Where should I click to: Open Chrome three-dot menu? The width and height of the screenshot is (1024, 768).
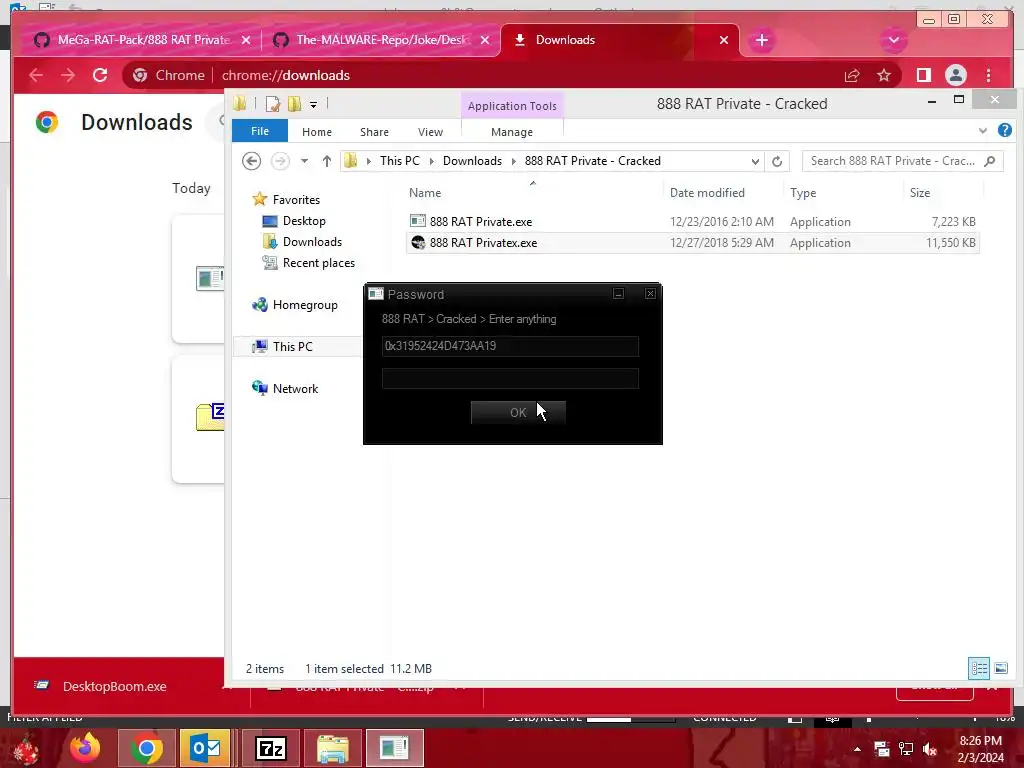click(x=988, y=75)
